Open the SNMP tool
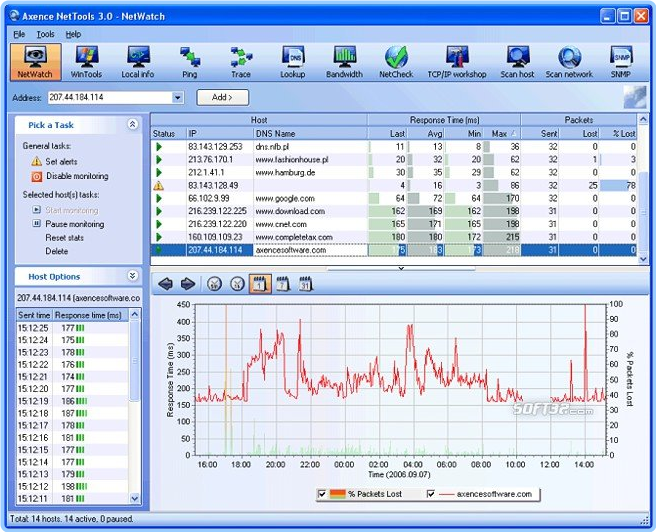Image resolution: width=656 pixels, height=532 pixels. pyautogui.click(x=621, y=62)
